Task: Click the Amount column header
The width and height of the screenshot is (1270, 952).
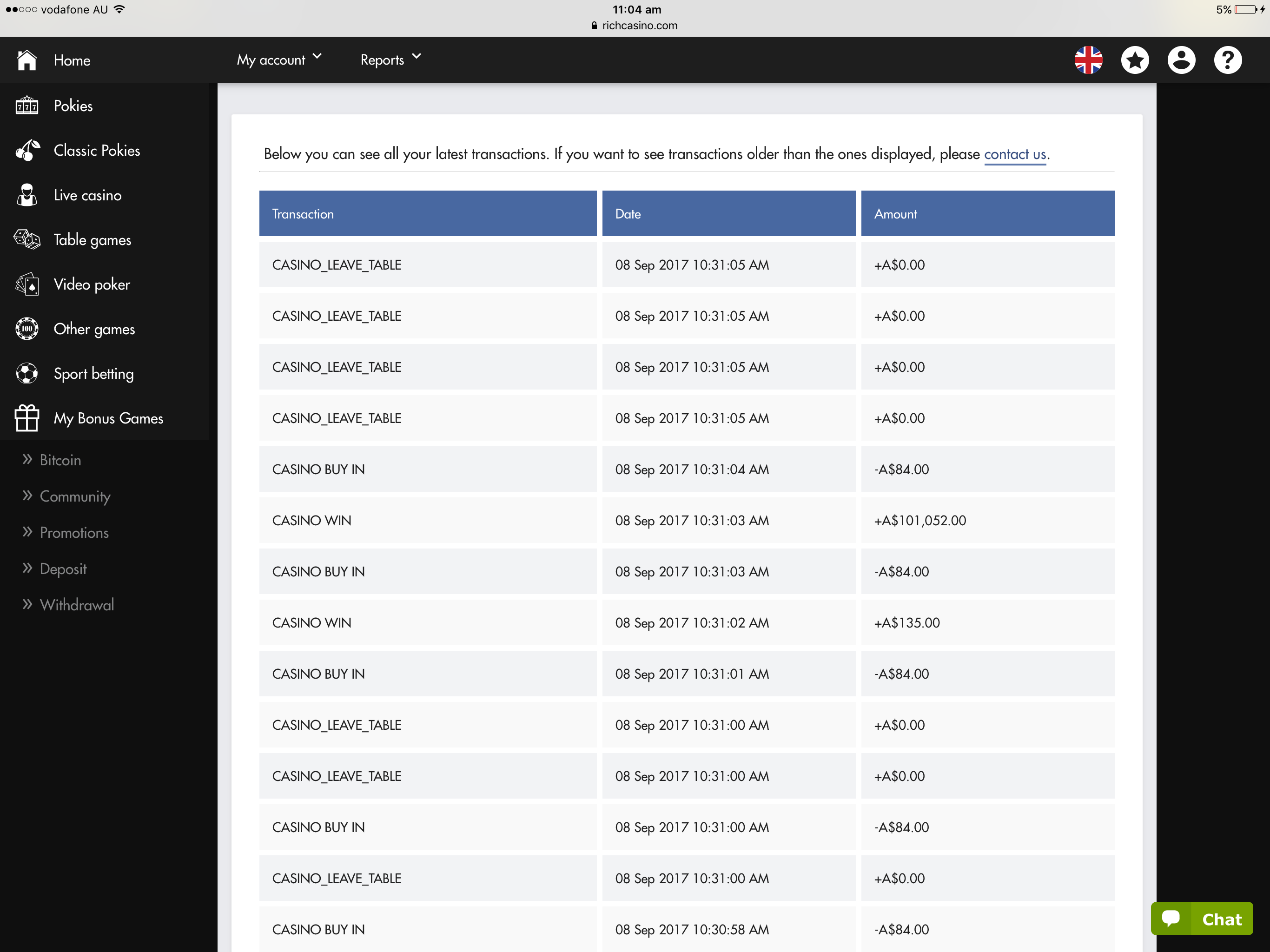Action: (987, 214)
